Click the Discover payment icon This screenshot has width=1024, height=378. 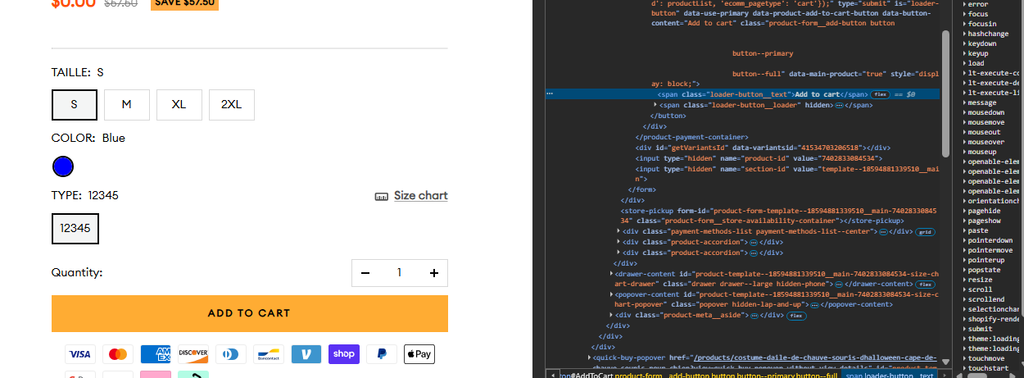tap(193, 354)
